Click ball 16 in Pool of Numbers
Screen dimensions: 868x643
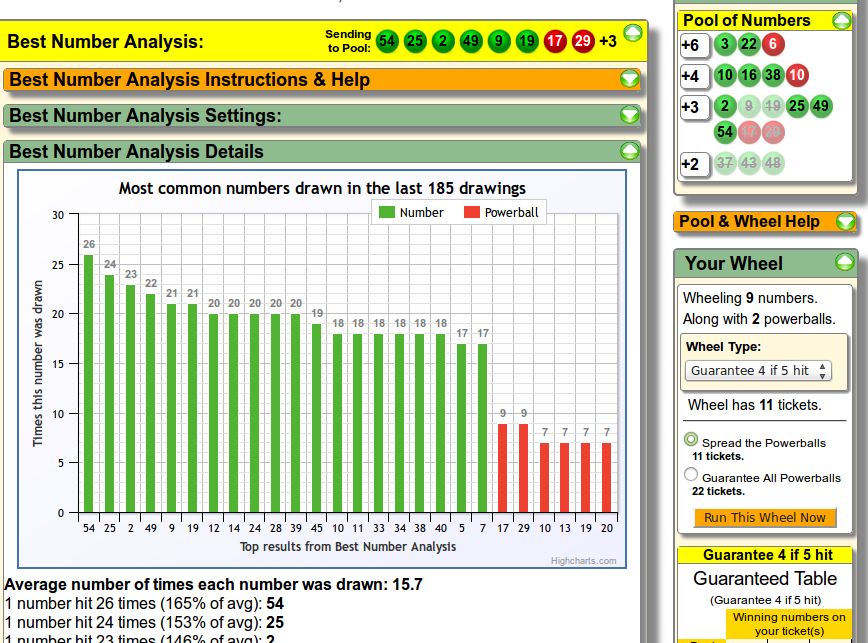pyautogui.click(x=749, y=75)
